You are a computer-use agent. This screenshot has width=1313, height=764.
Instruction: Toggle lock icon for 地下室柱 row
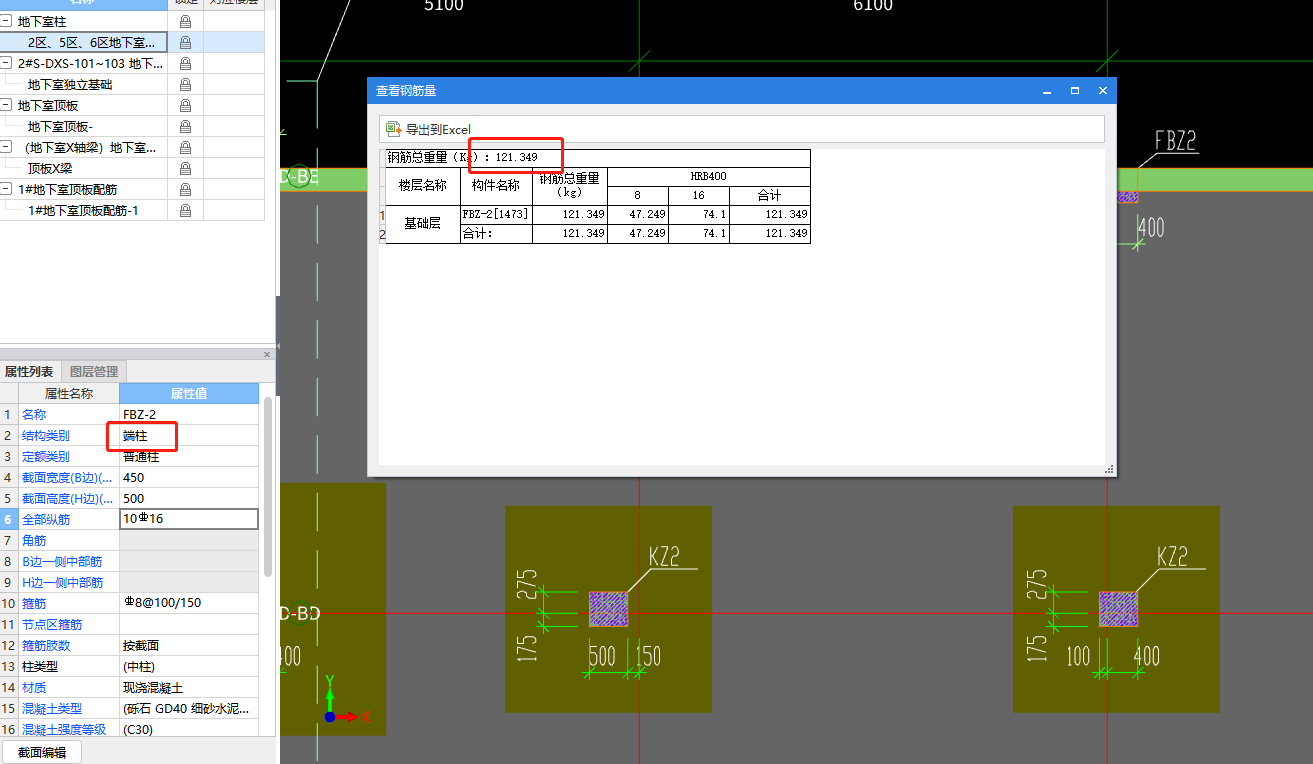click(185, 21)
